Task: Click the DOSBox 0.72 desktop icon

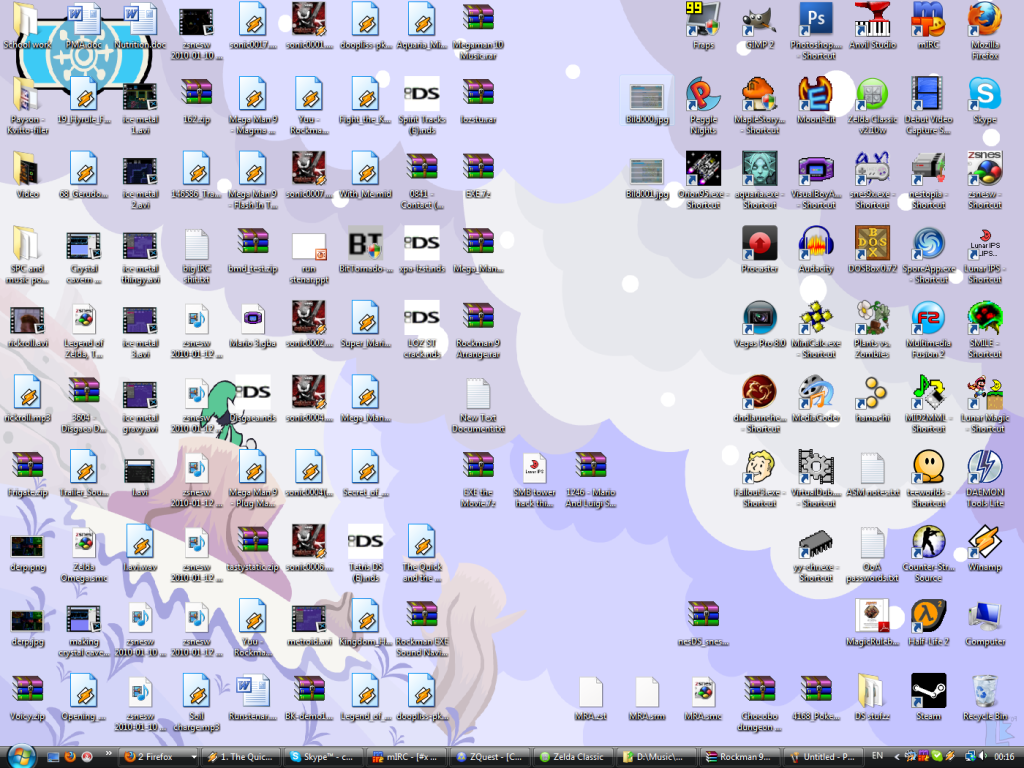Action: pyautogui.click(x=872, y=244)
